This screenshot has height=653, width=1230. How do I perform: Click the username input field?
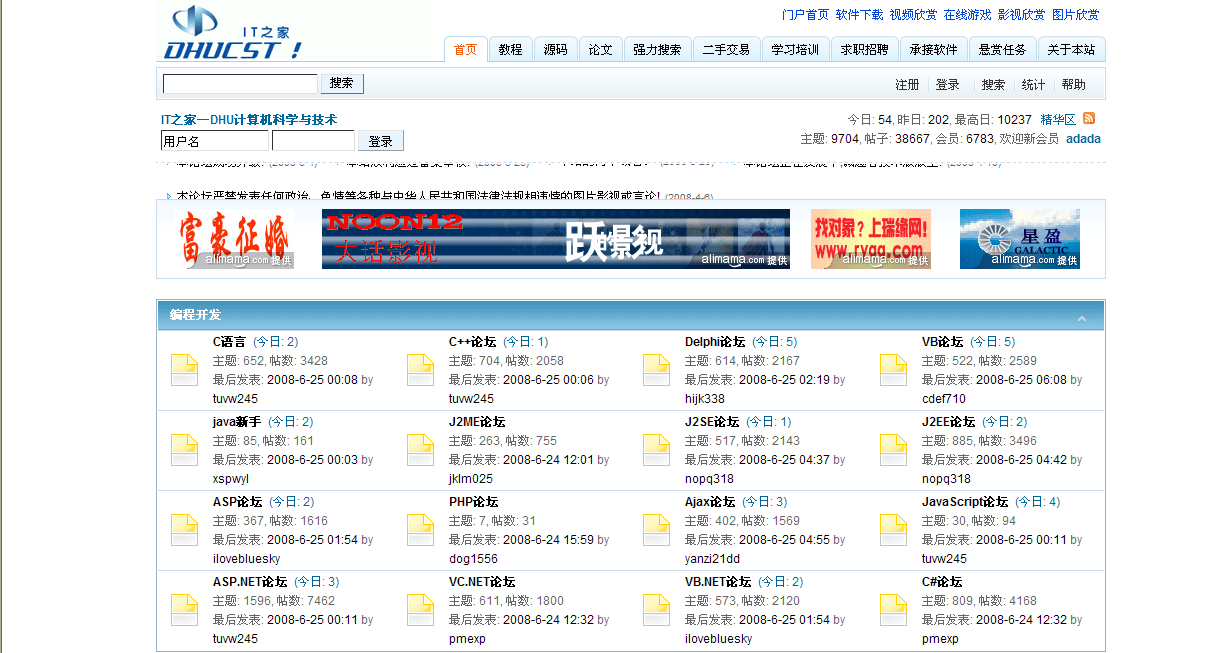(x=214, y=141)
